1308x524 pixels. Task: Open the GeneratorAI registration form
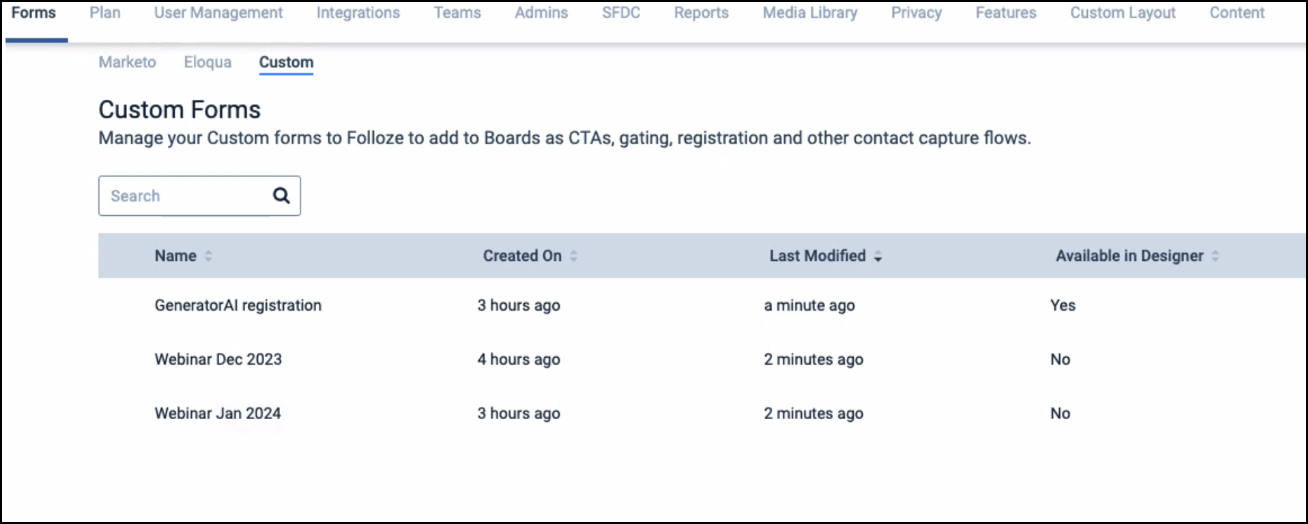pos(238,305)
